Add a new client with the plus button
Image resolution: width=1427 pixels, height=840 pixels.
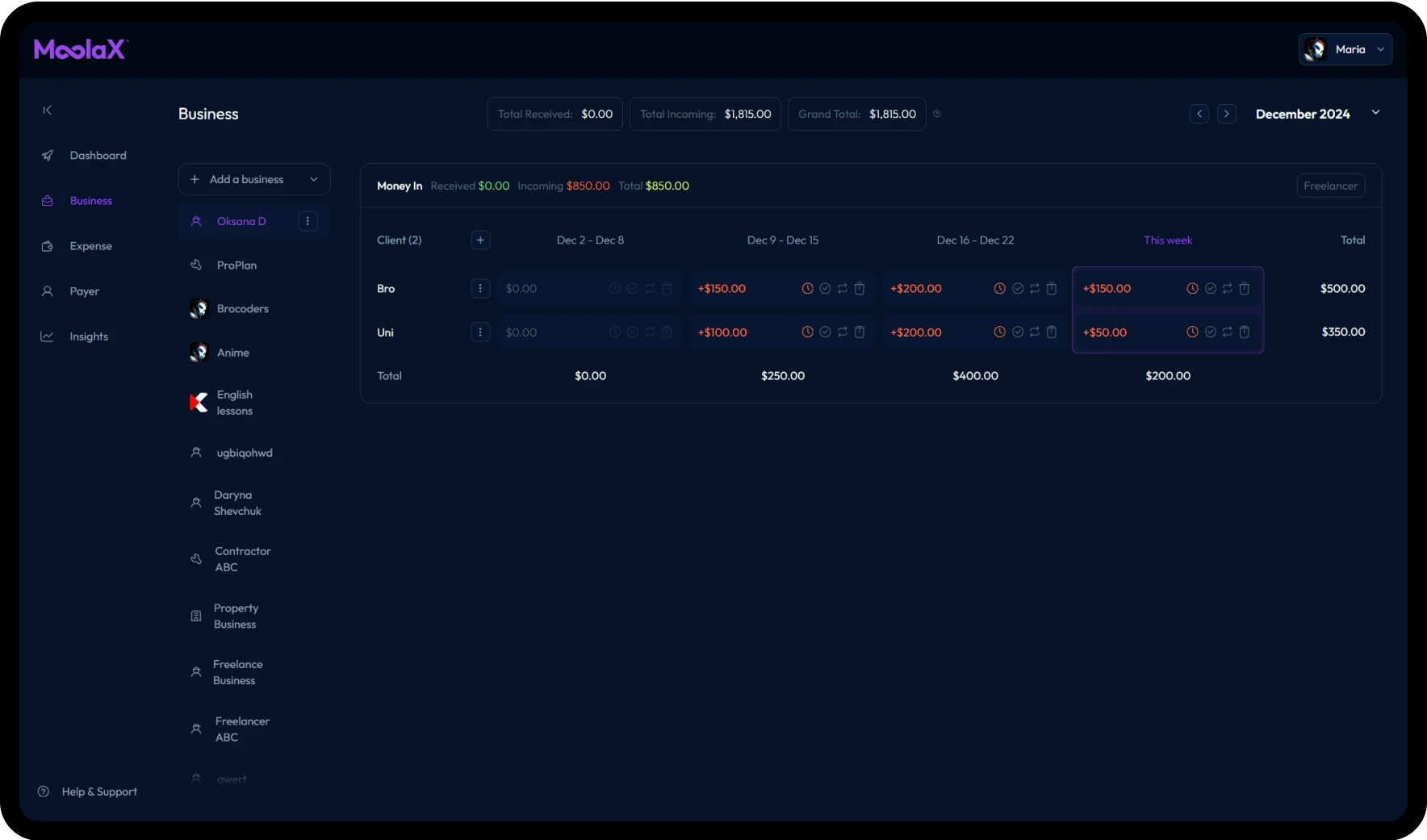(480, 240)
